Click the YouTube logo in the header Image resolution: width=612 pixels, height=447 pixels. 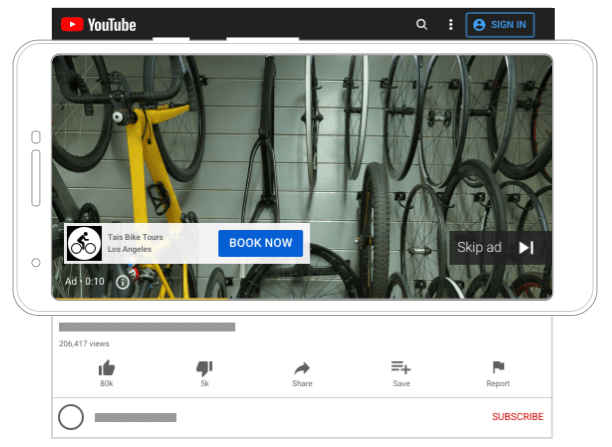(x=98, y=25)
